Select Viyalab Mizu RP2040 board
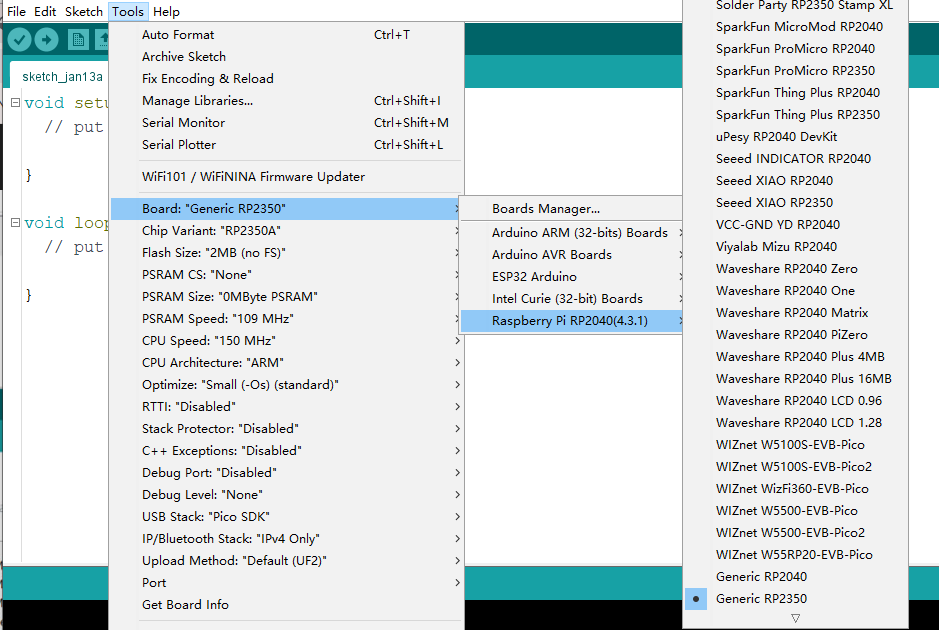Viewport: 939px width, 630px height. [x=796, y=247]
